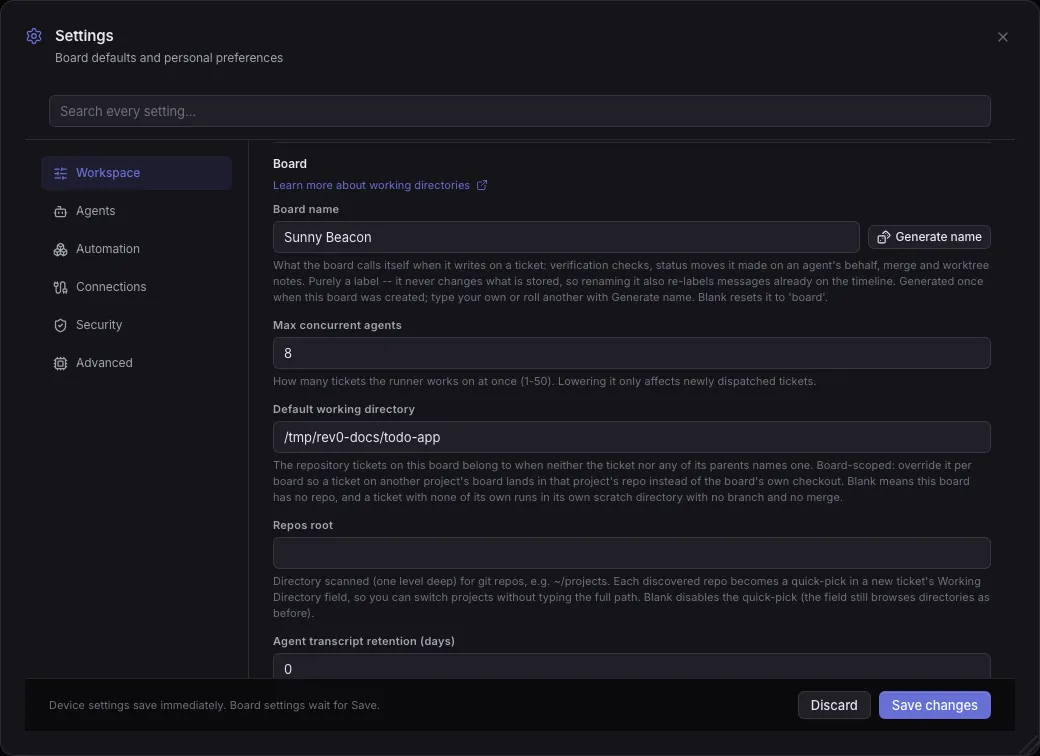Click the Board name label
Image resolution: width=1040 pixels, height=756 pixels.
(306, 209)
